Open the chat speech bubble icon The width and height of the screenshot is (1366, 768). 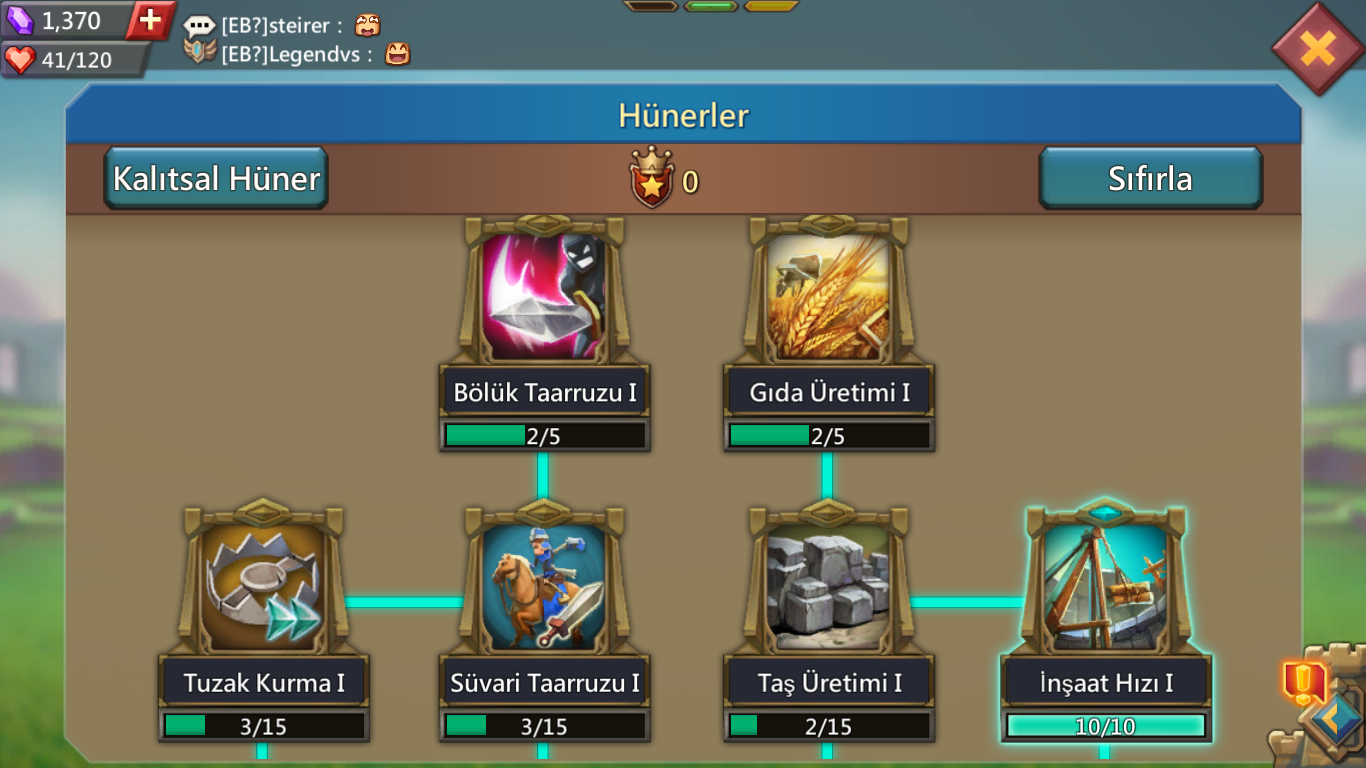200,27
